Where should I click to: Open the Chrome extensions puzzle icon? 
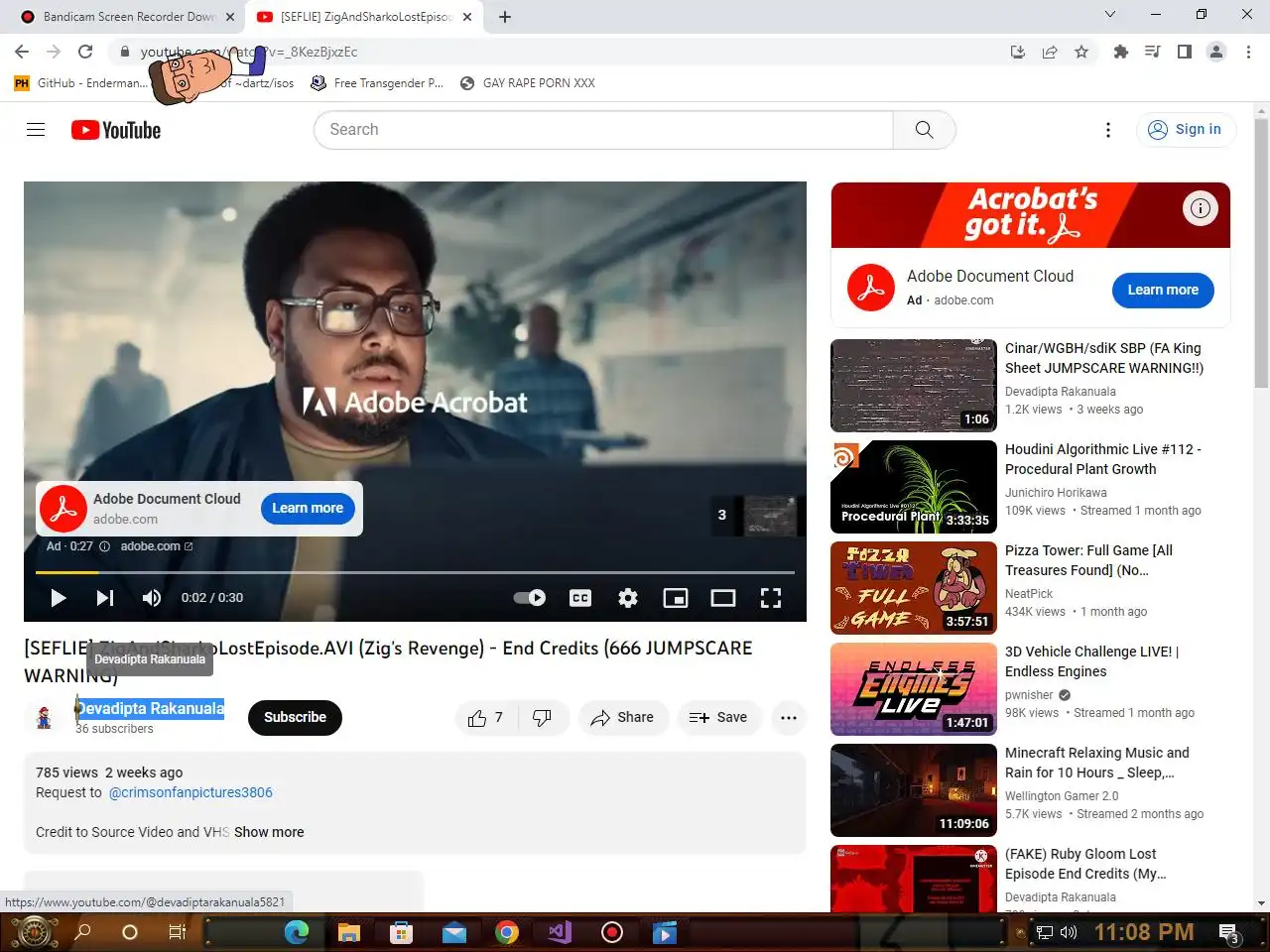pyautogui.click(x=1120, y=52)
